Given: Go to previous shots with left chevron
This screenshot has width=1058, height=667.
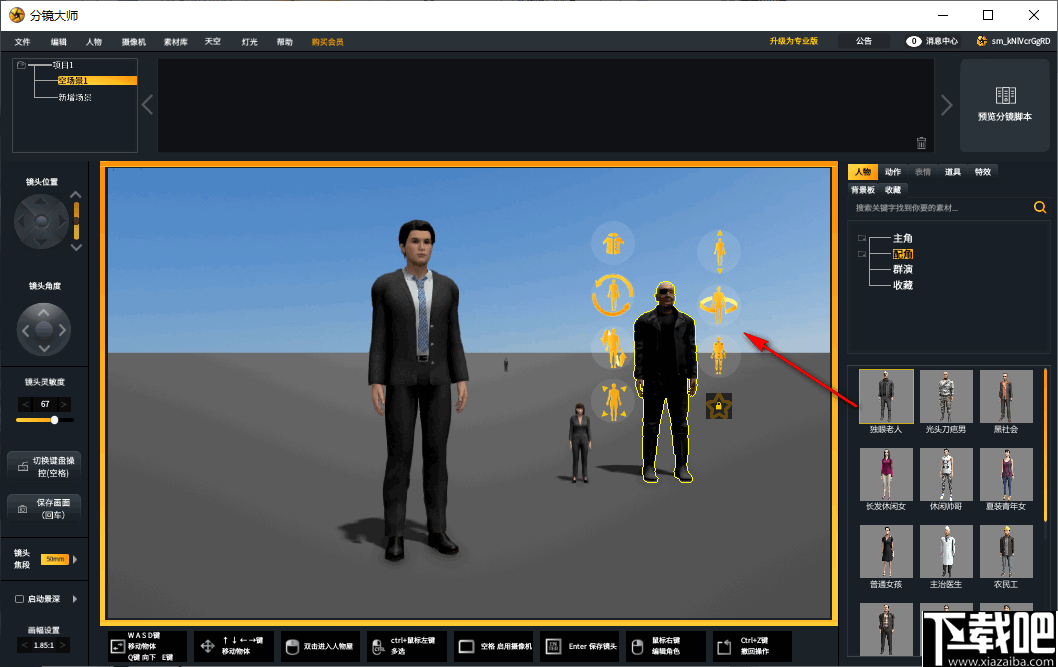Looking at the screenshot, I should point(147,105).
